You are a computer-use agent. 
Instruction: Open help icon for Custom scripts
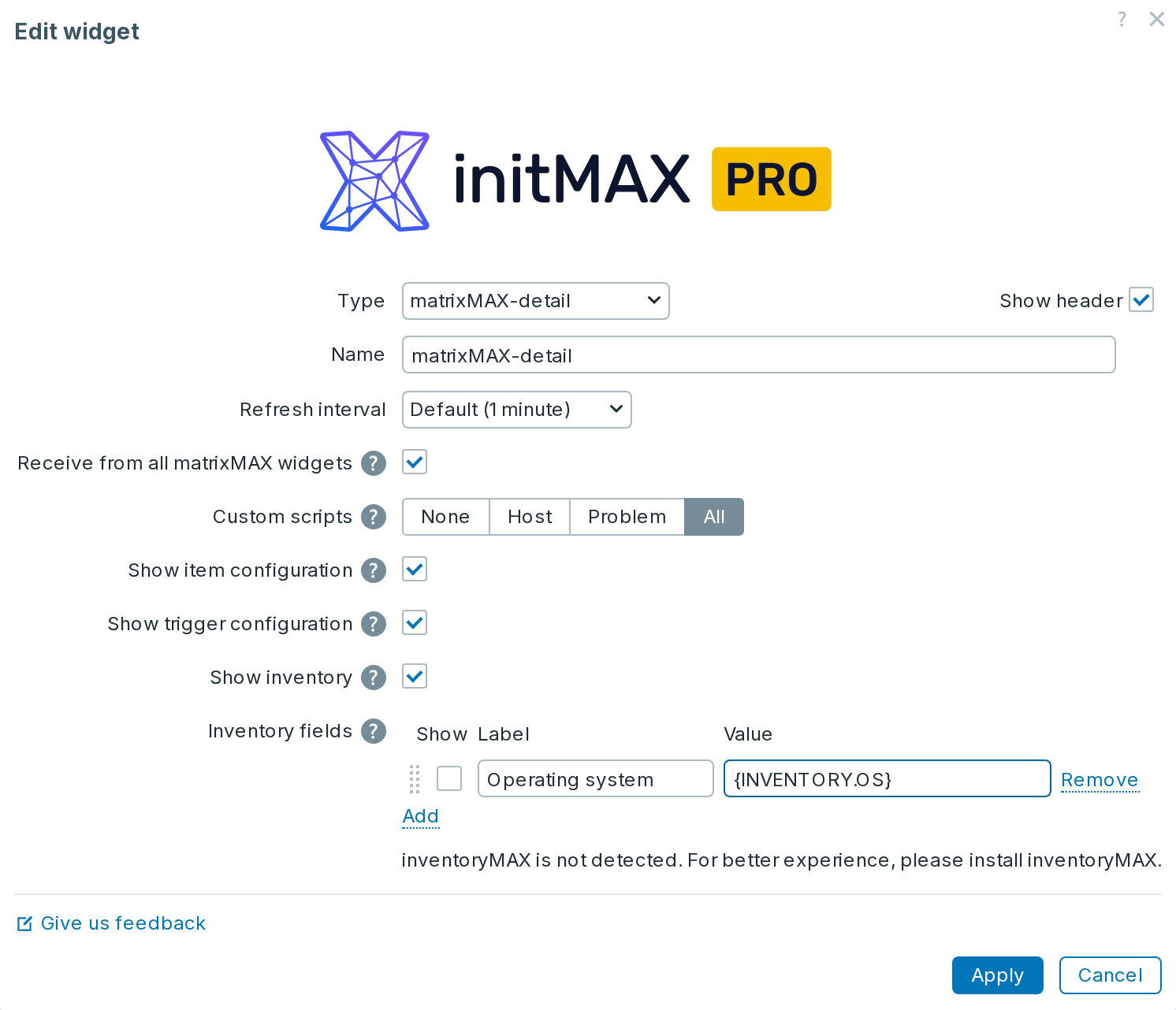click(374, 517)
